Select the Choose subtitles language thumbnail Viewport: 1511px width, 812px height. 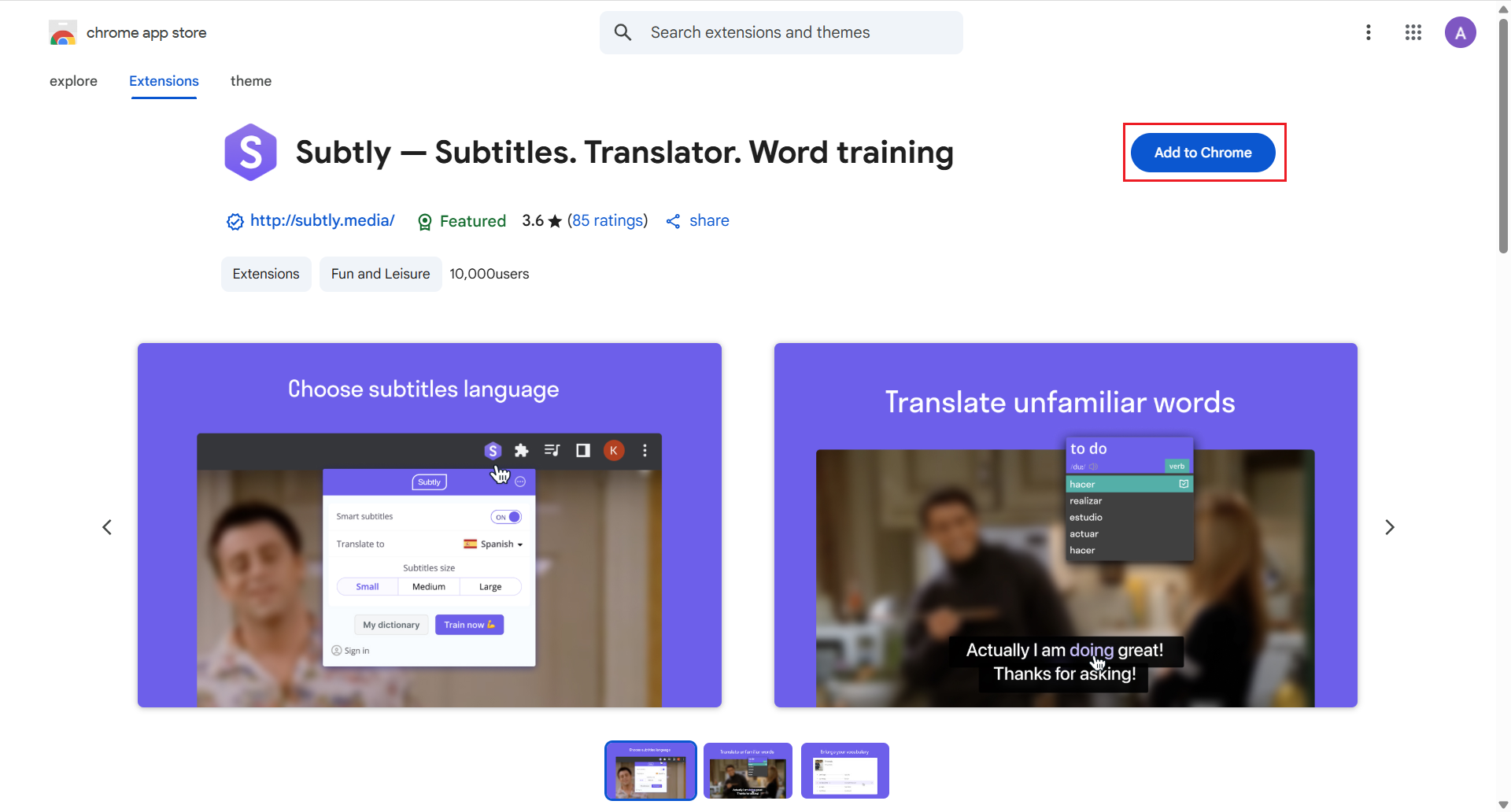[651, 770]
